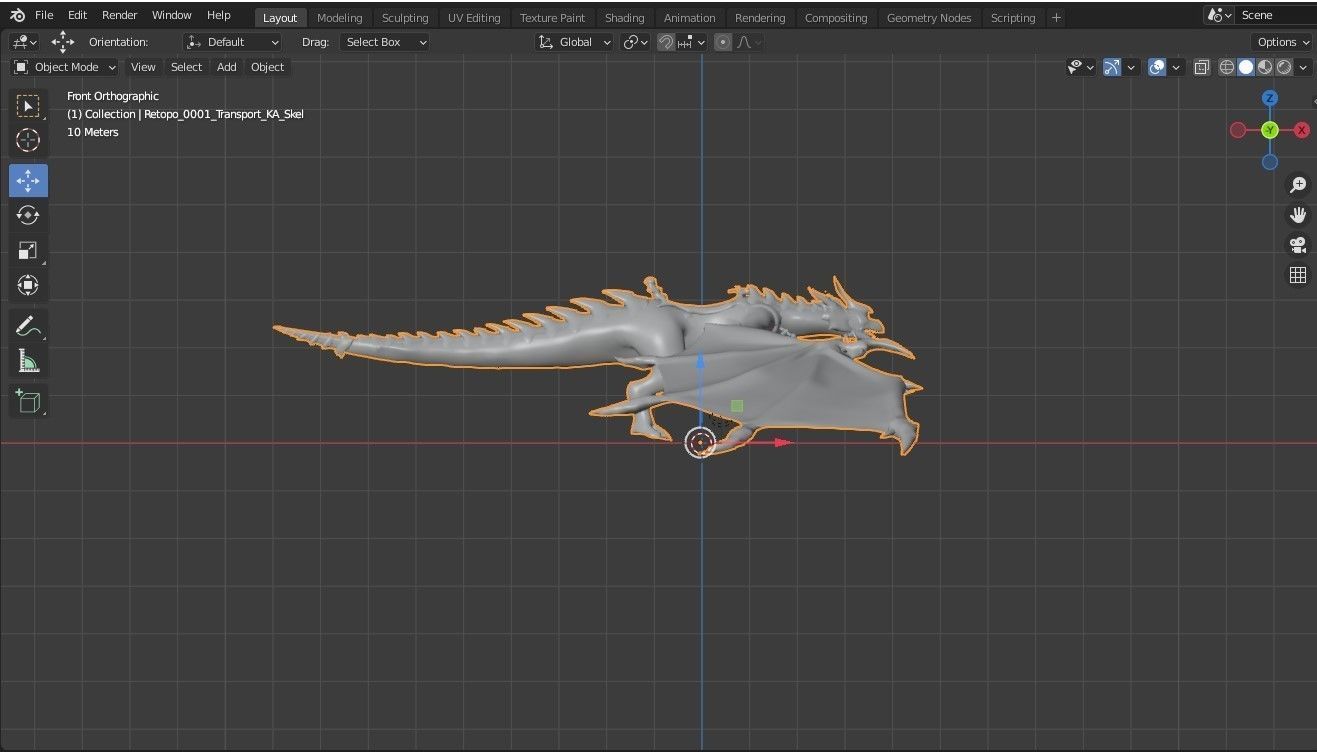Screen dimensions: 1317x752
Task: Toggle snapping magnet button
Action: (x=665, y=42)
